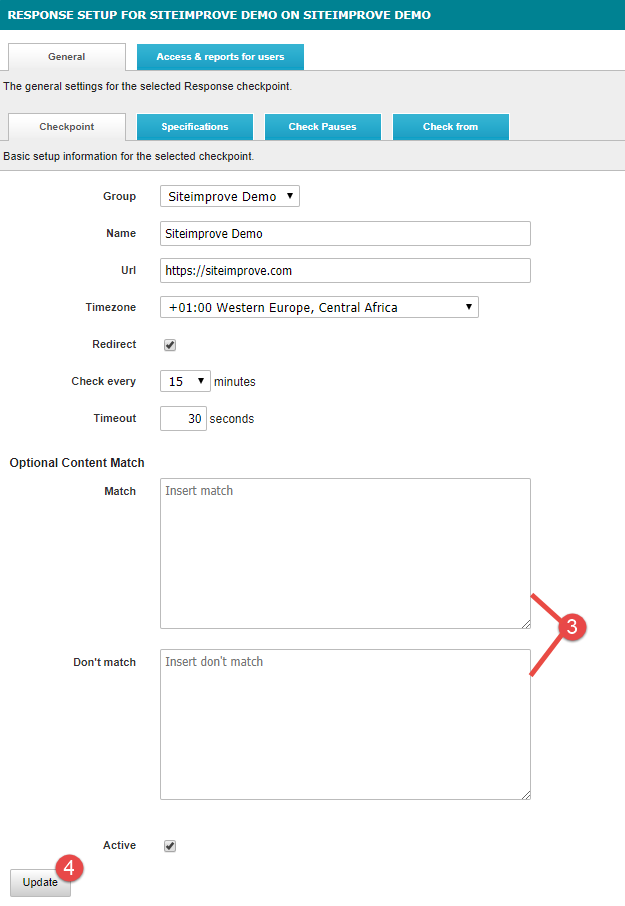Click the Don't match text area
Viewport: 625px width, 906px height.
coord(345,725)
